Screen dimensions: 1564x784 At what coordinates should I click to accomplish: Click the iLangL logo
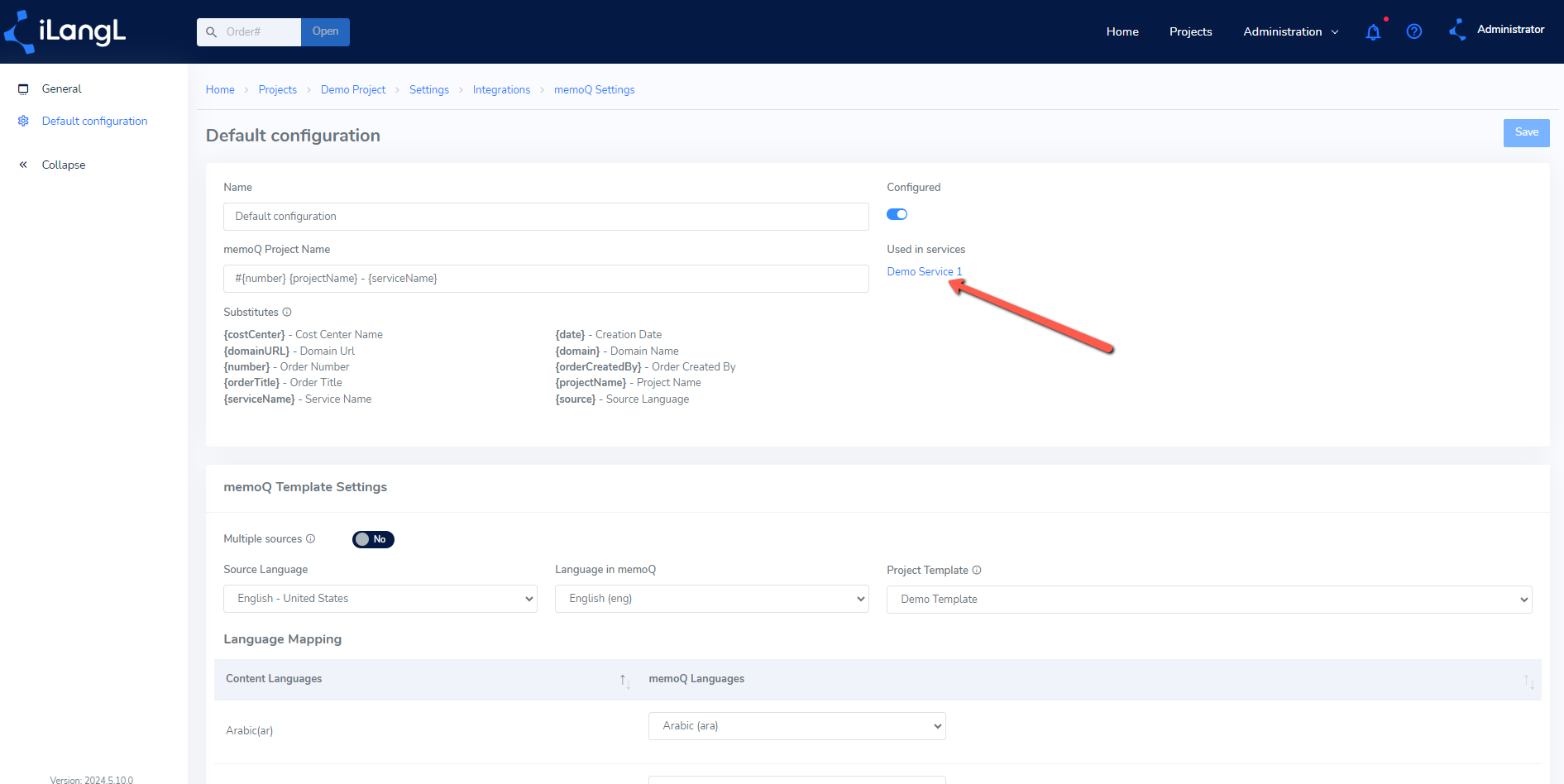pyautogui.click(x=65, y=32)
